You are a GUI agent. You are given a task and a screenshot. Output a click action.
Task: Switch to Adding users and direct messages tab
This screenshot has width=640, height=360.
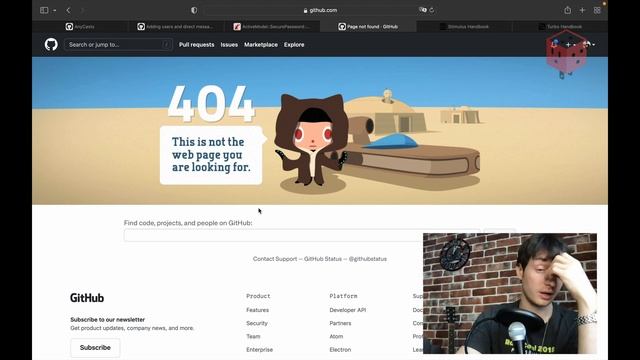(176, 27)
